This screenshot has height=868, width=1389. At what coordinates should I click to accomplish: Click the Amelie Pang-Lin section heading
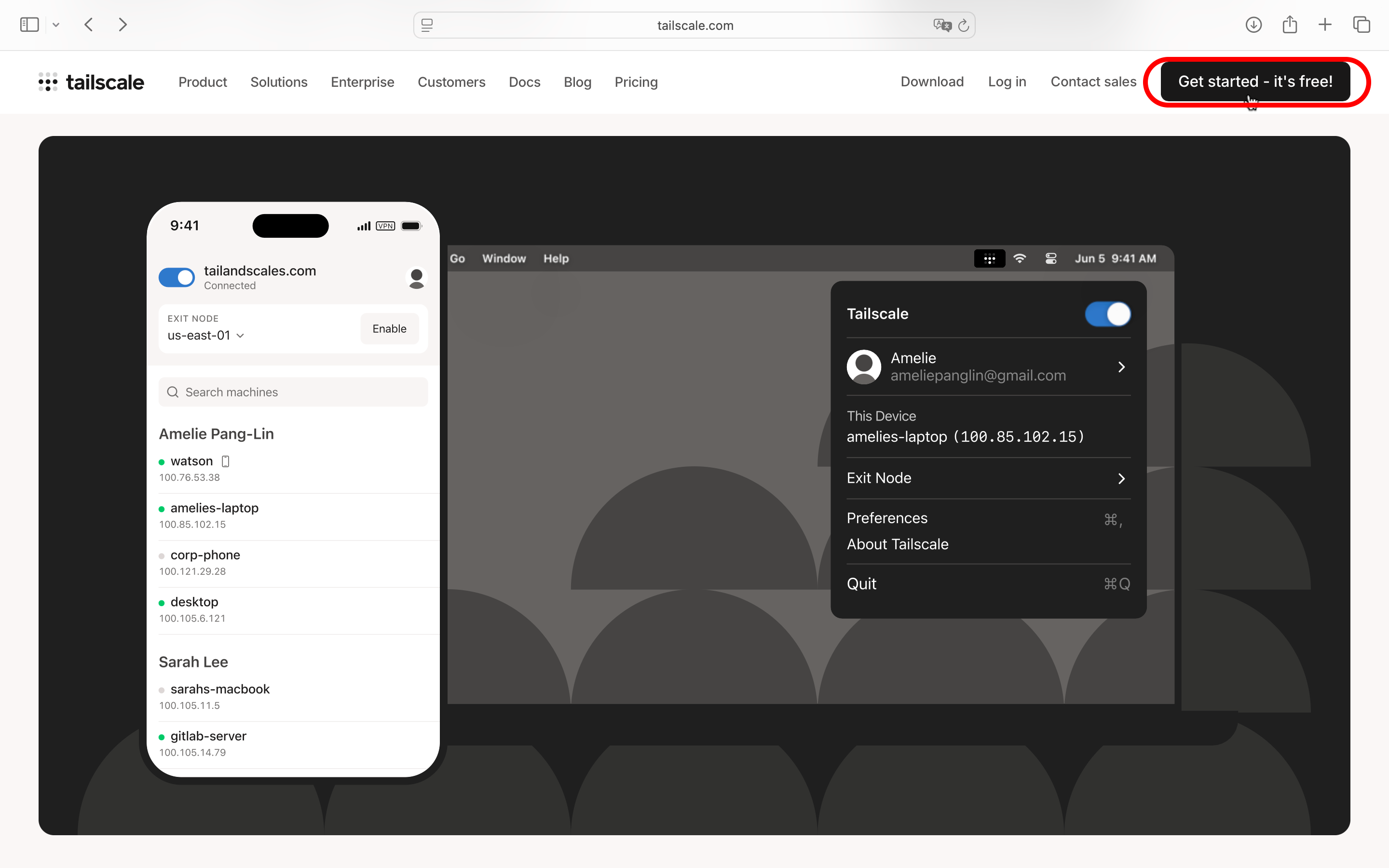(217, 434)
